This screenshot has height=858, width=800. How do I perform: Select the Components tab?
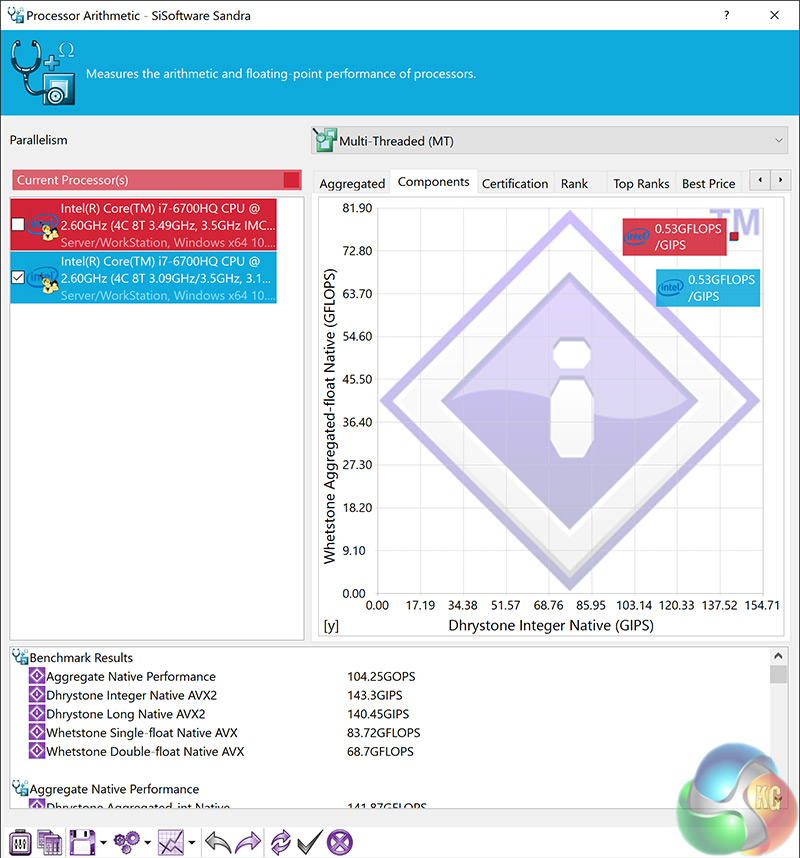[433, 182]
